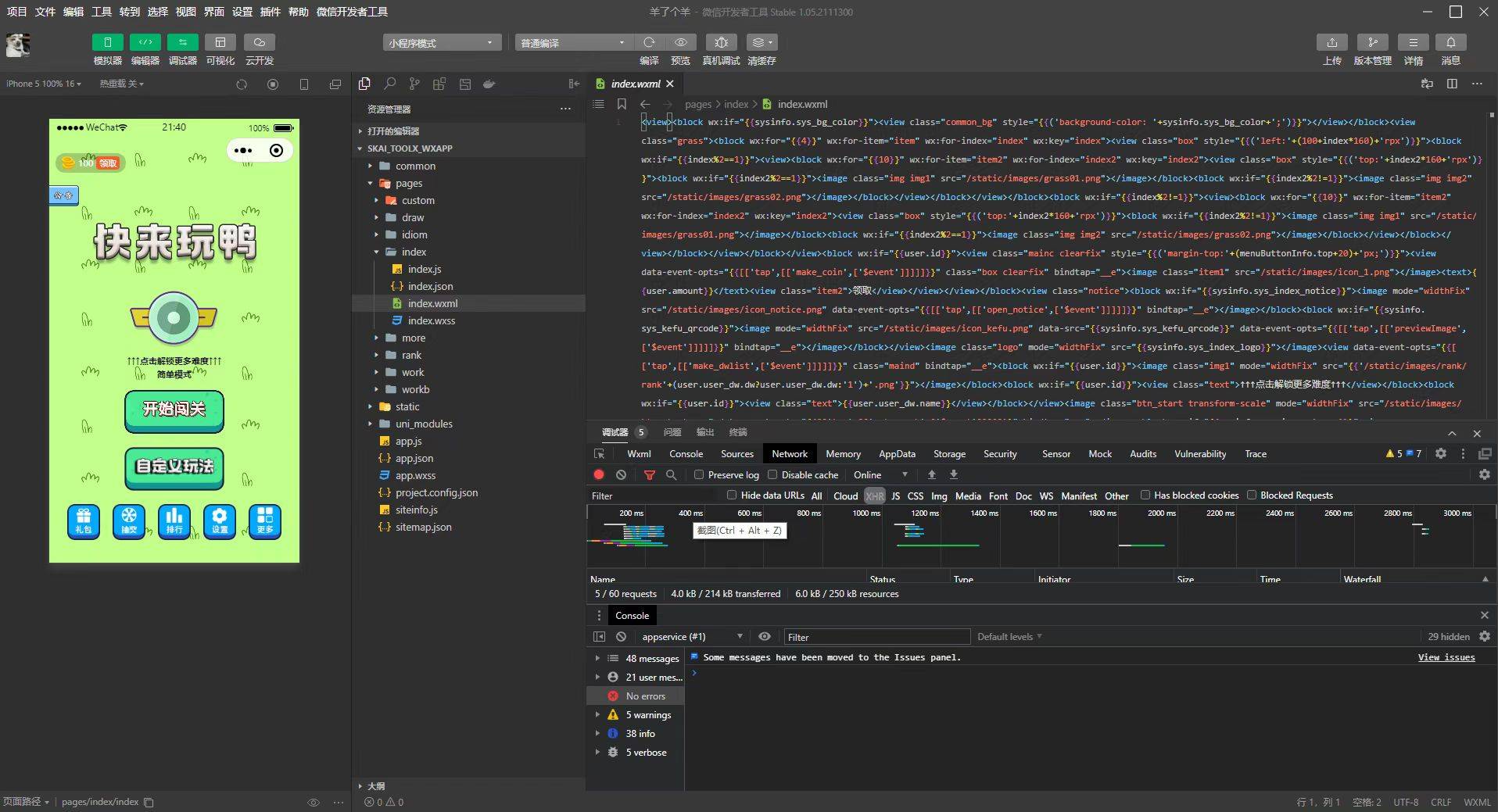Switch to the Sources devtools tab
The width and height of the screenshot is (1498, 812).
[x=736, y=453]
